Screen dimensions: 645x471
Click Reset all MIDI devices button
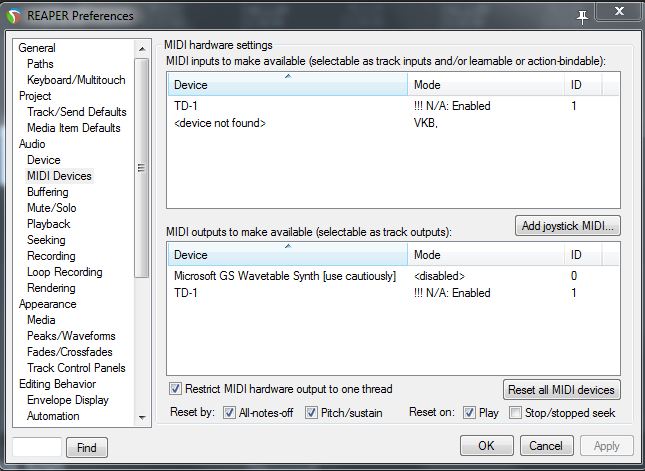pos(561,390)
